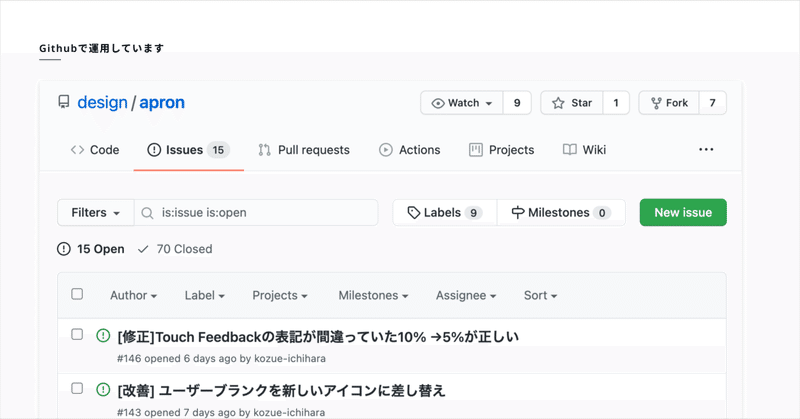Viewport: 800px width, 419px height.
Task: Click the Githubで運用しています heading
Action: (x=102, y=48)
